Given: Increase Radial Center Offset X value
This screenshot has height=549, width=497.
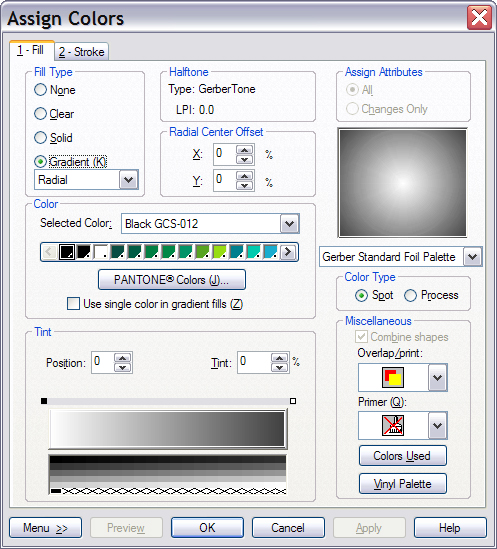Looking at the screenshot, I should point(244,150).
